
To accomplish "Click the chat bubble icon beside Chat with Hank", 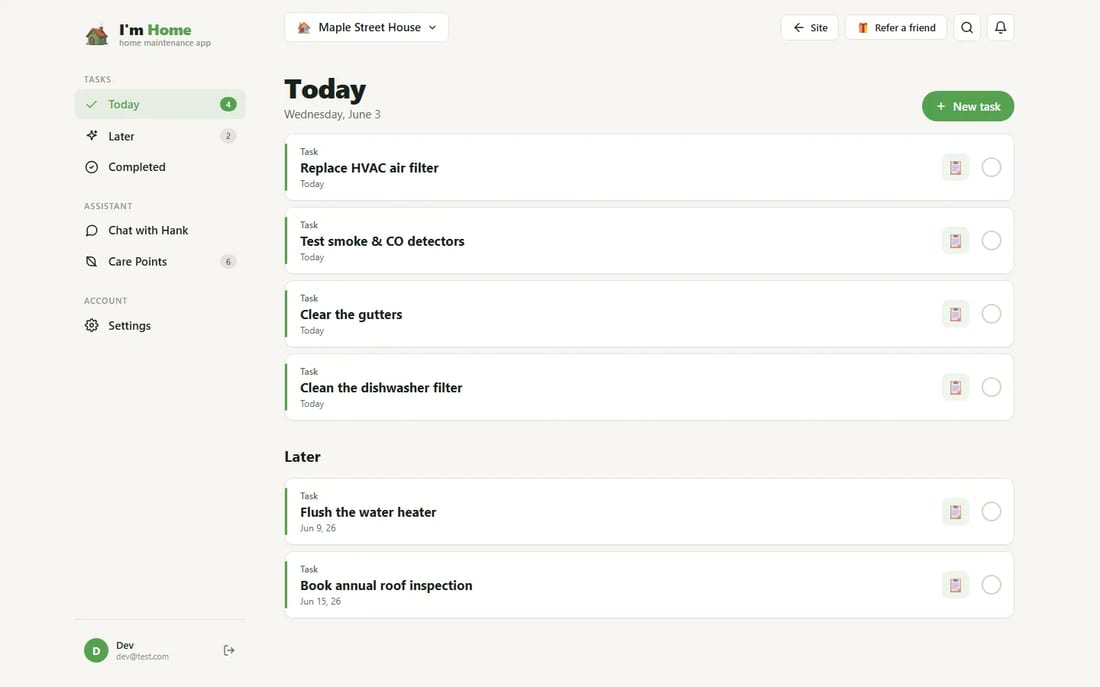I will click(x=91, y=231).
